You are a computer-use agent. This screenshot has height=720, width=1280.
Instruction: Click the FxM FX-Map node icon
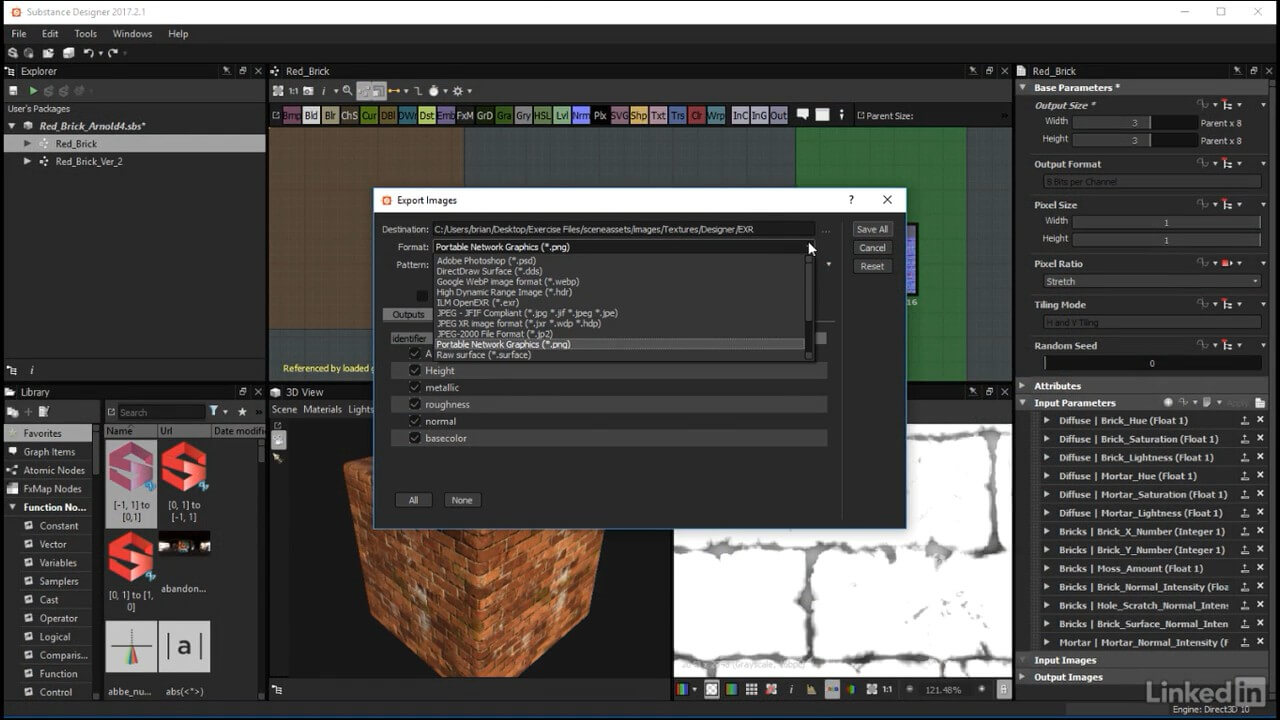465,116
